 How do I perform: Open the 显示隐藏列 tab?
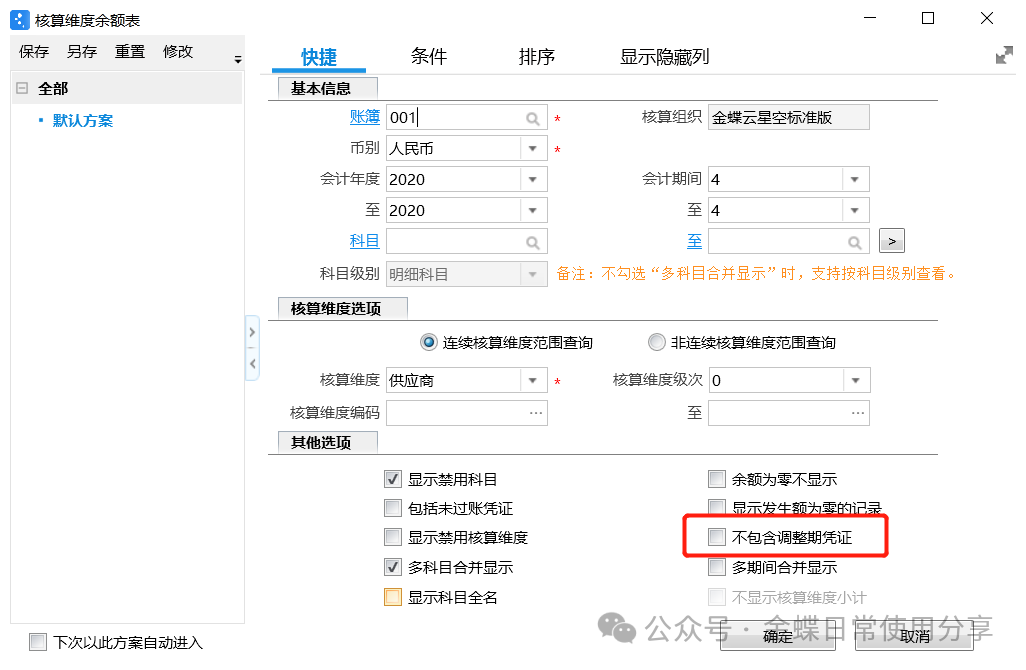click(x=664, y=57)
